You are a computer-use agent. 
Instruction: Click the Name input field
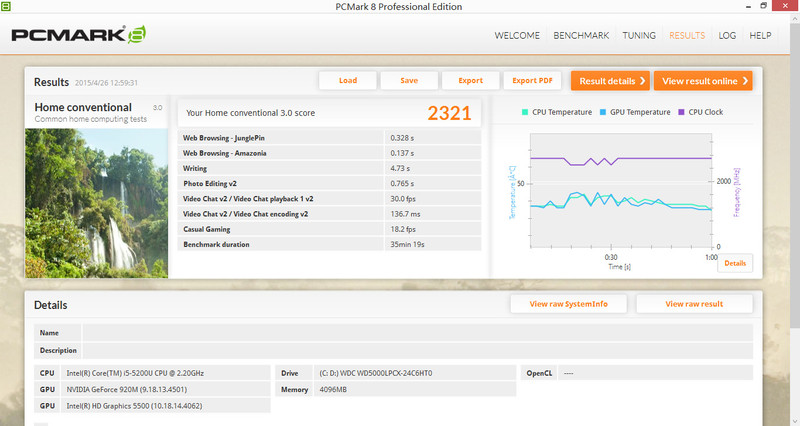[417, 333]
